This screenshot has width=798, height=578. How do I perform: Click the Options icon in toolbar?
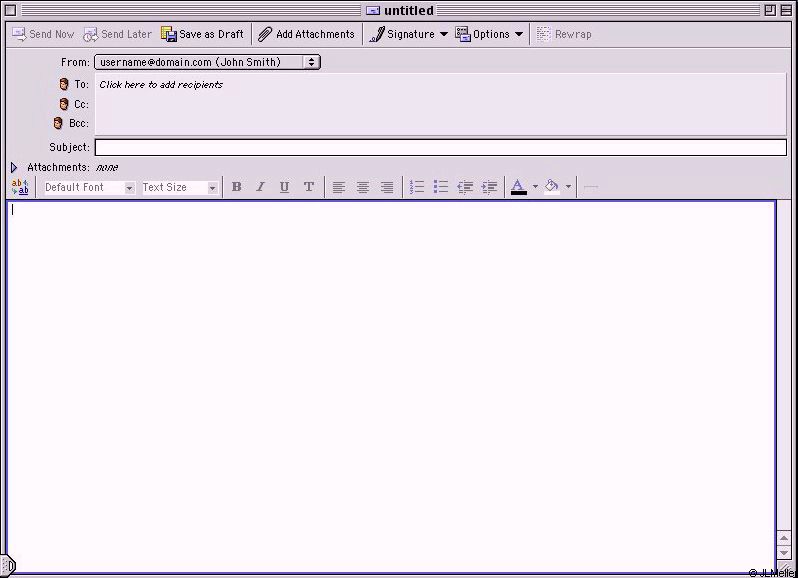pyautogui.click(x=463, y=34)
